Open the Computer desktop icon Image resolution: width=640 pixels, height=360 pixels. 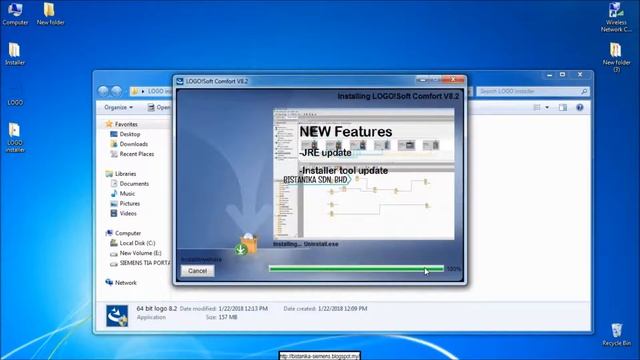[15, 13]
